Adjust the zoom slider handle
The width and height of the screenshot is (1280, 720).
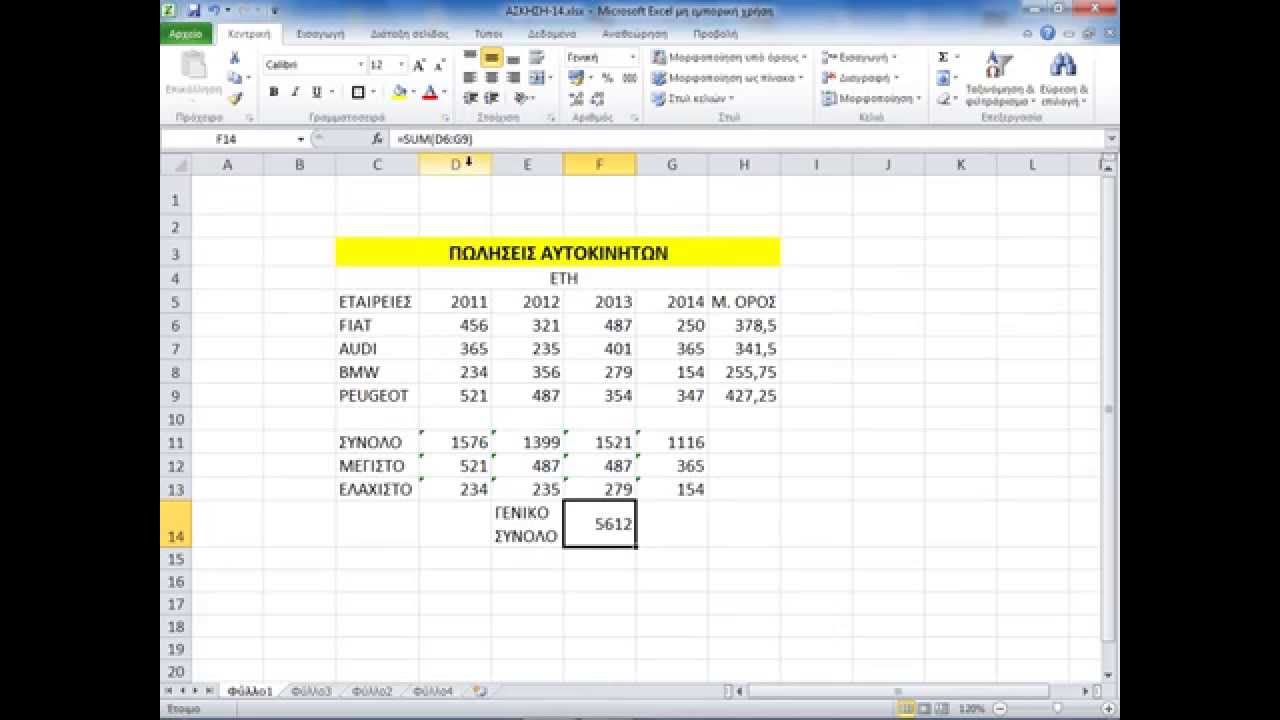click(1057, 708)
